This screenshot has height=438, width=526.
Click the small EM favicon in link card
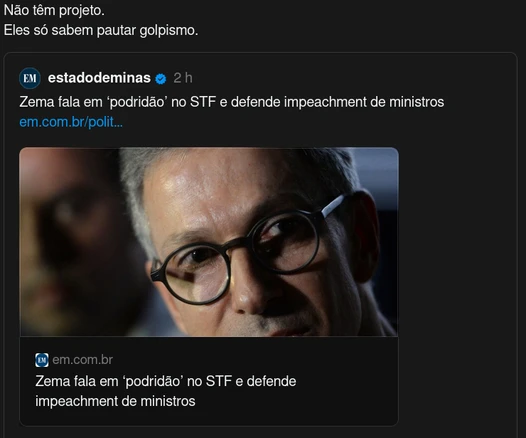point(42,360)
